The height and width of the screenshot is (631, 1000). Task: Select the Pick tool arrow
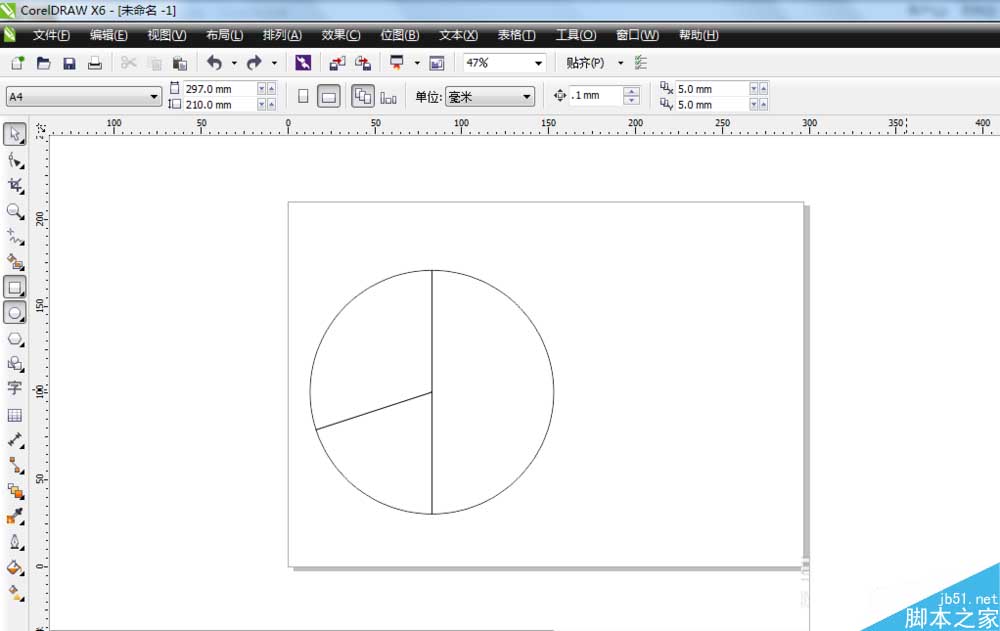[x=15, y=135]
